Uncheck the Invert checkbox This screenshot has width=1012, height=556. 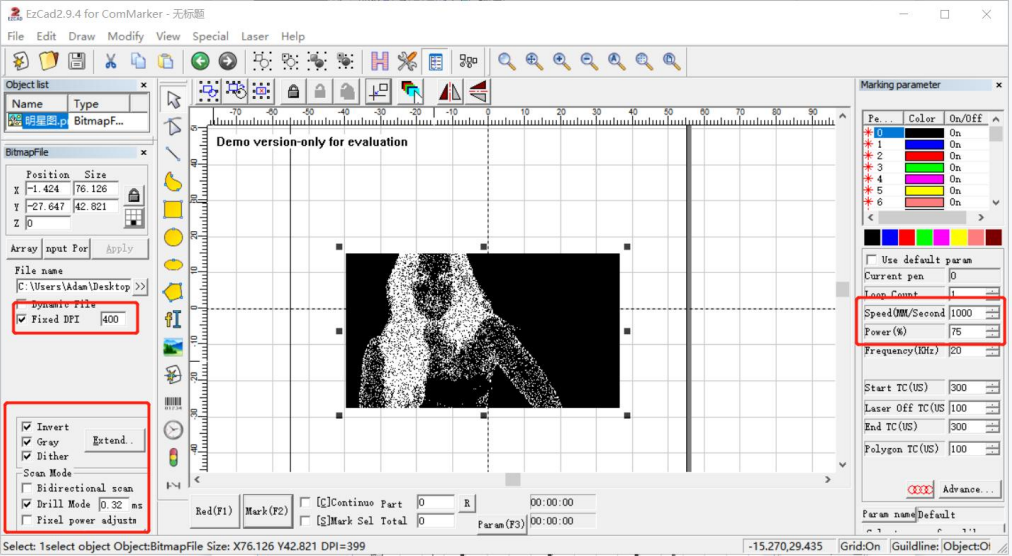[27, 427]
